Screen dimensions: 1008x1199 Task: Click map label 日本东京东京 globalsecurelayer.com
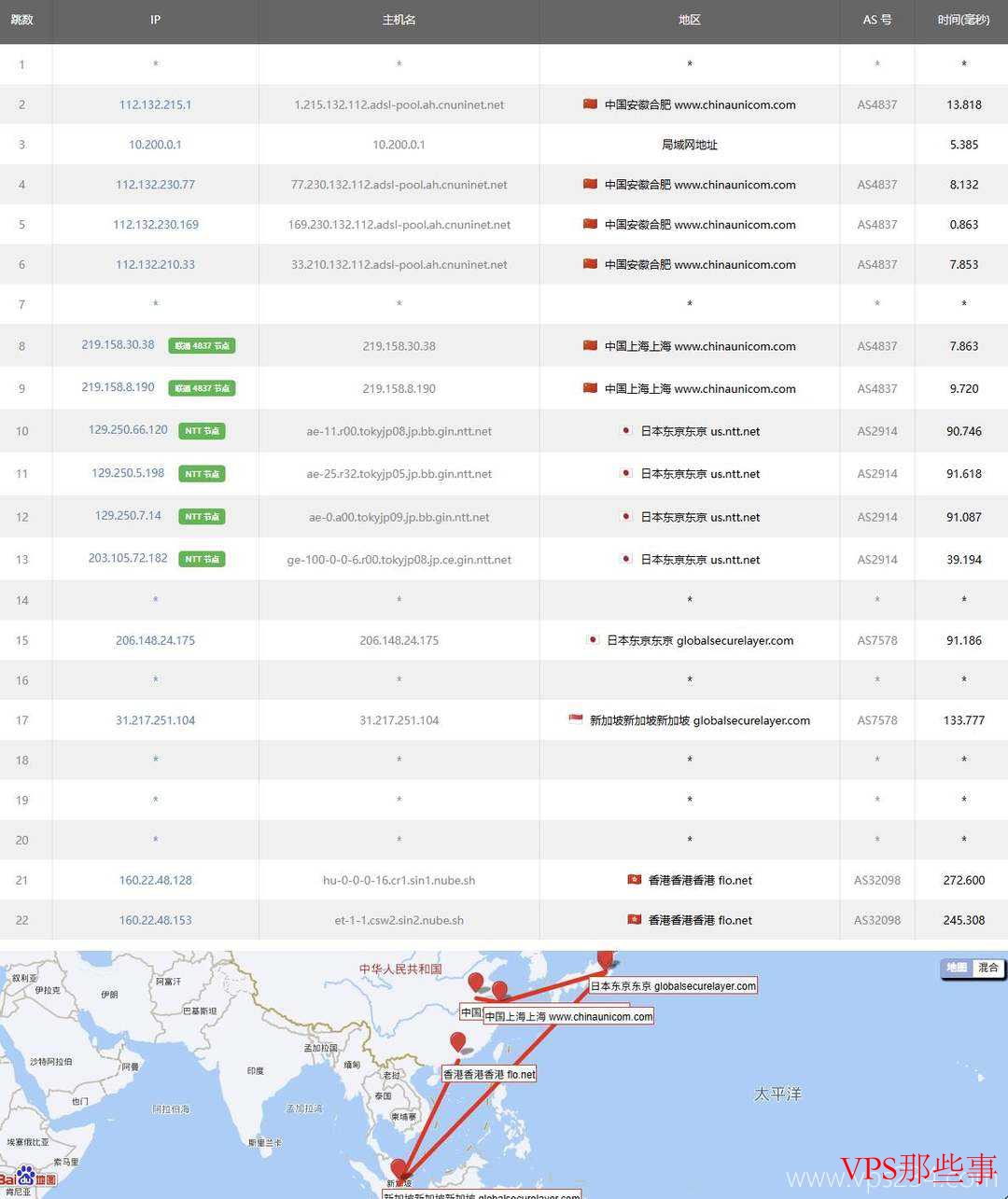pos(673,986)
